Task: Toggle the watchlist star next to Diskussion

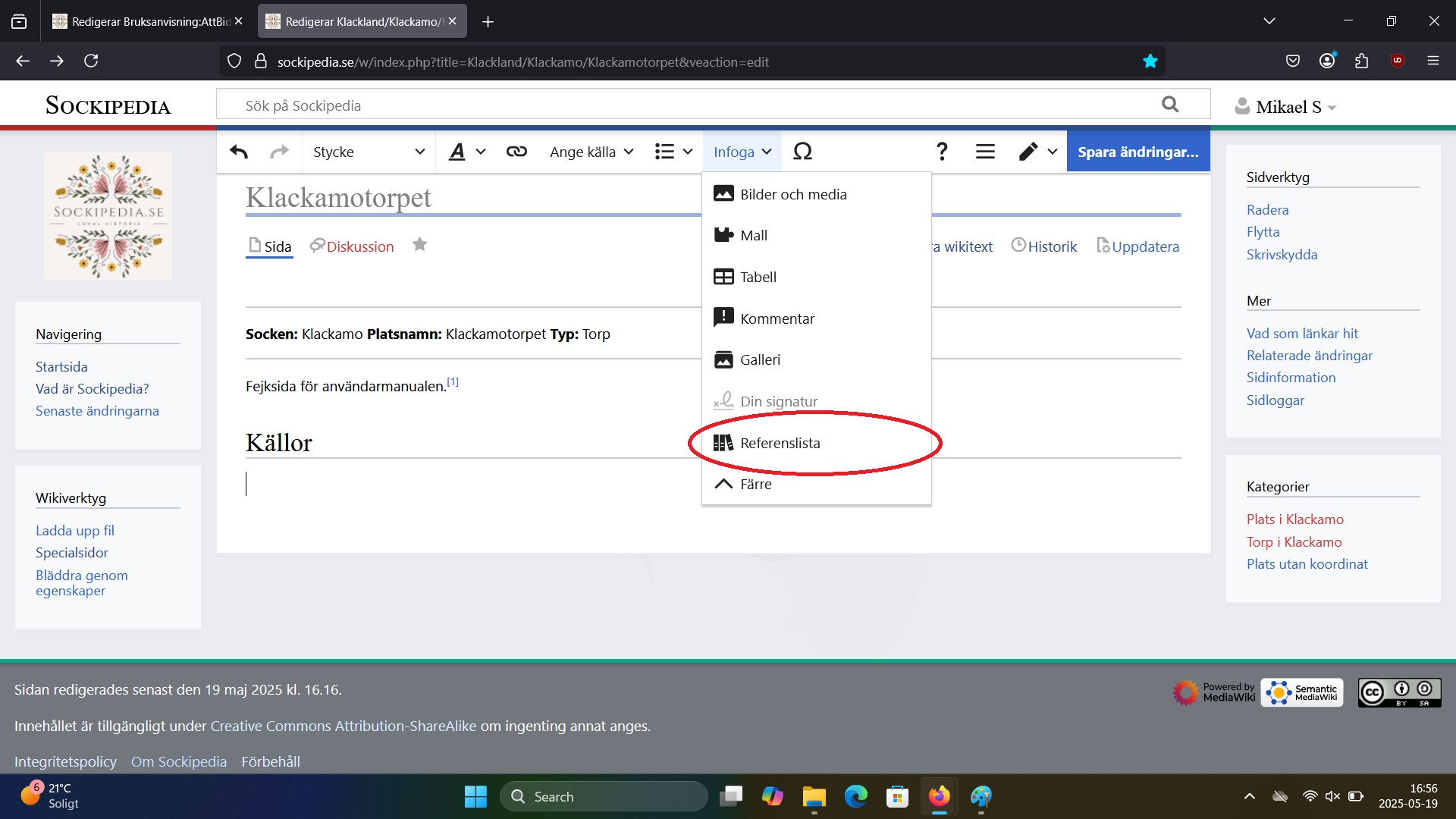Action: click(x=419, y=245)
